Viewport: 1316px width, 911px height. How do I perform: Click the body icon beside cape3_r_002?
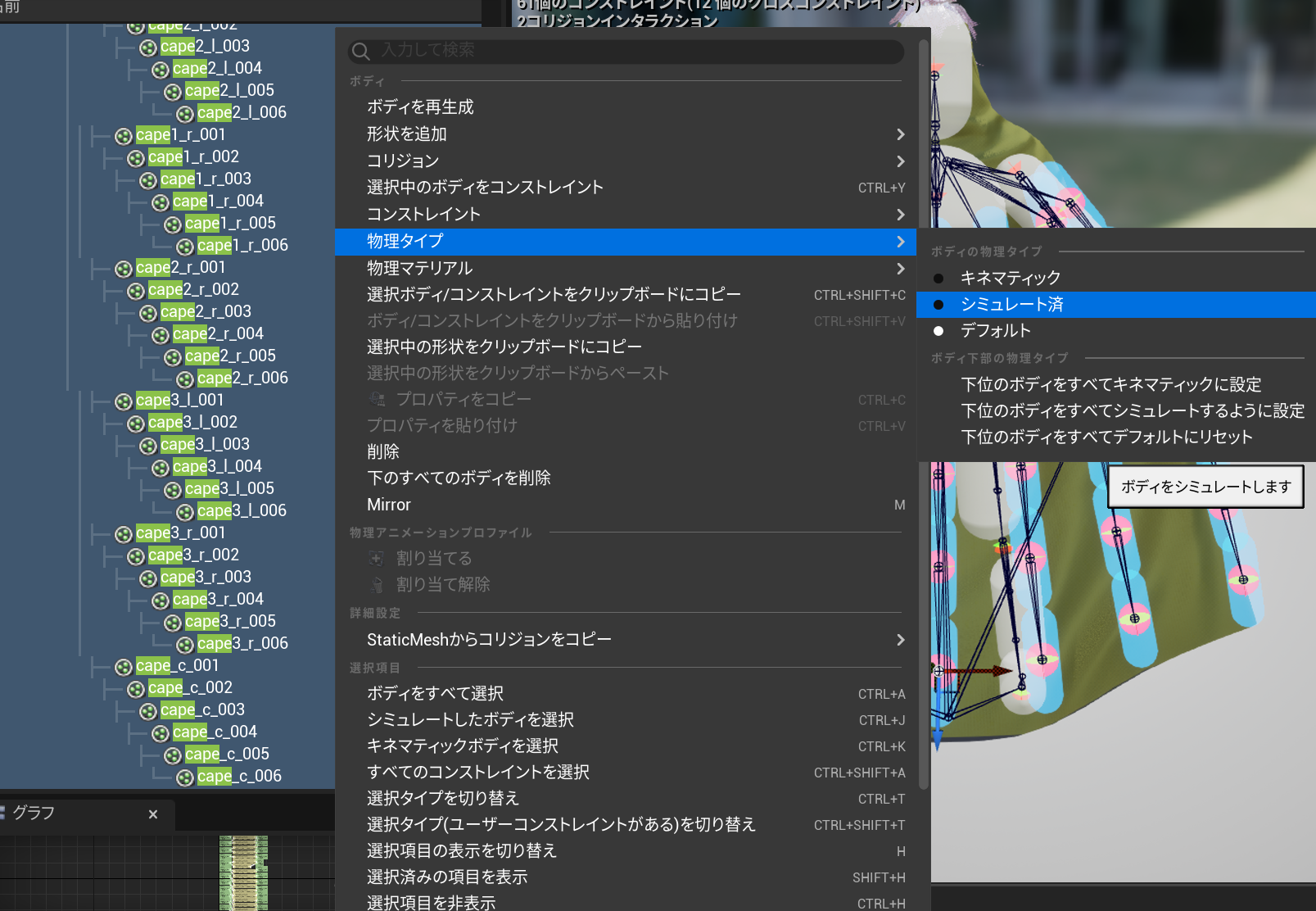[136, 556]
